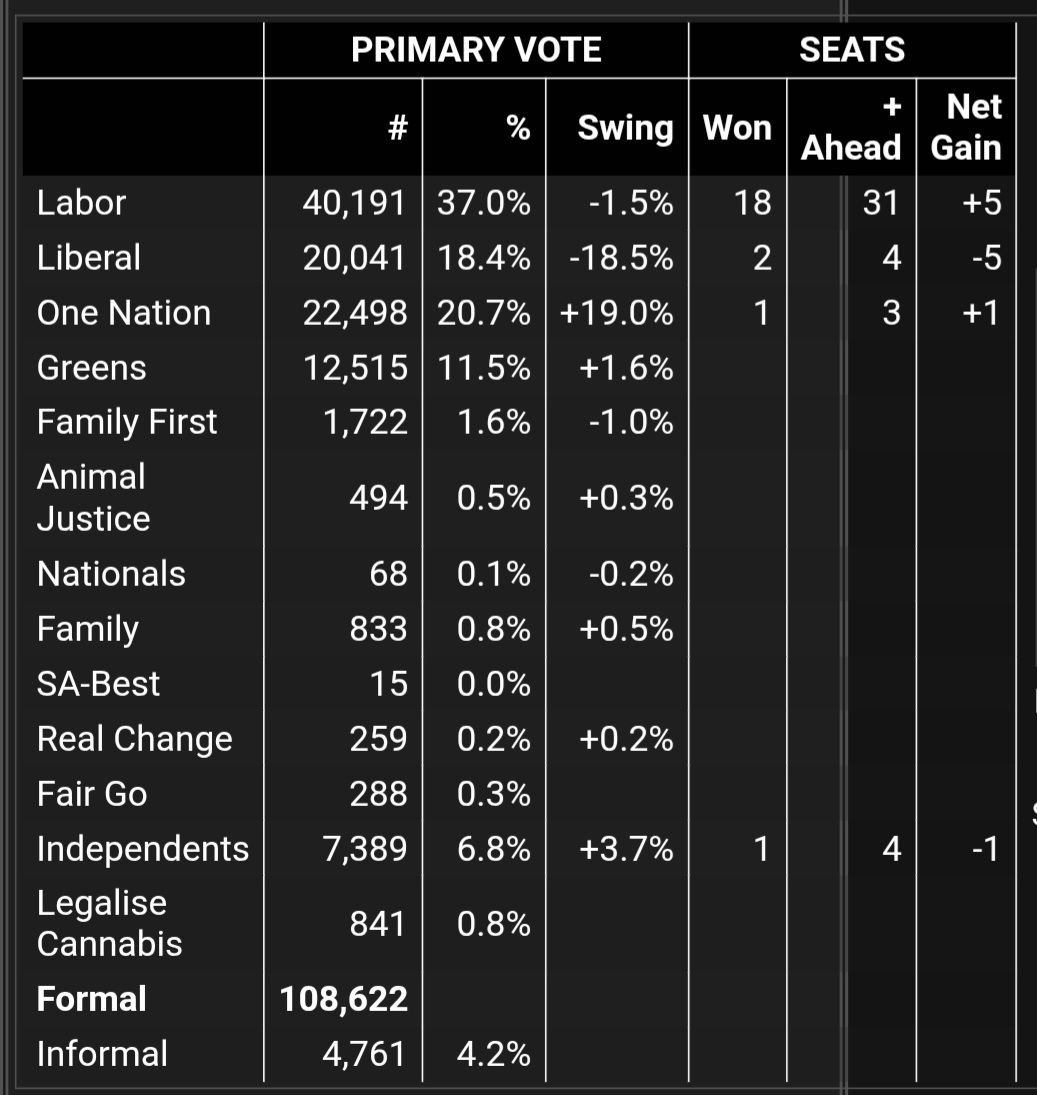Click the Swing column header
The width and height of the screenshot is (1037, 1095).
pos(625,128)
